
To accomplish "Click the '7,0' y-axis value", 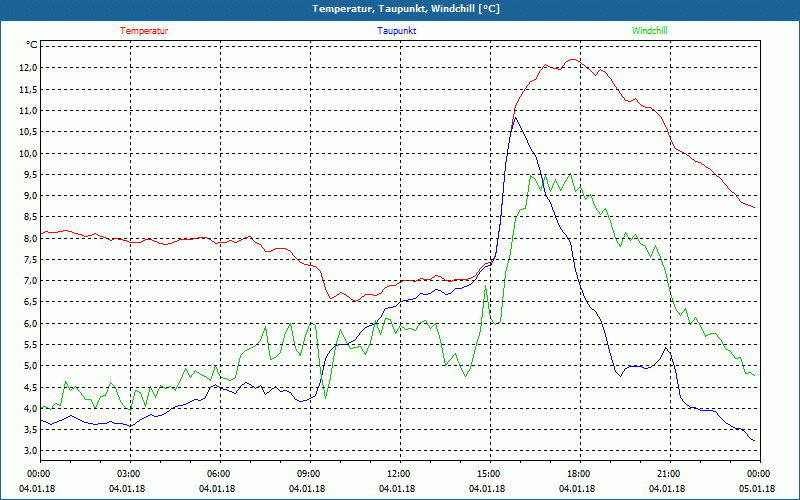I will point(30,281).
